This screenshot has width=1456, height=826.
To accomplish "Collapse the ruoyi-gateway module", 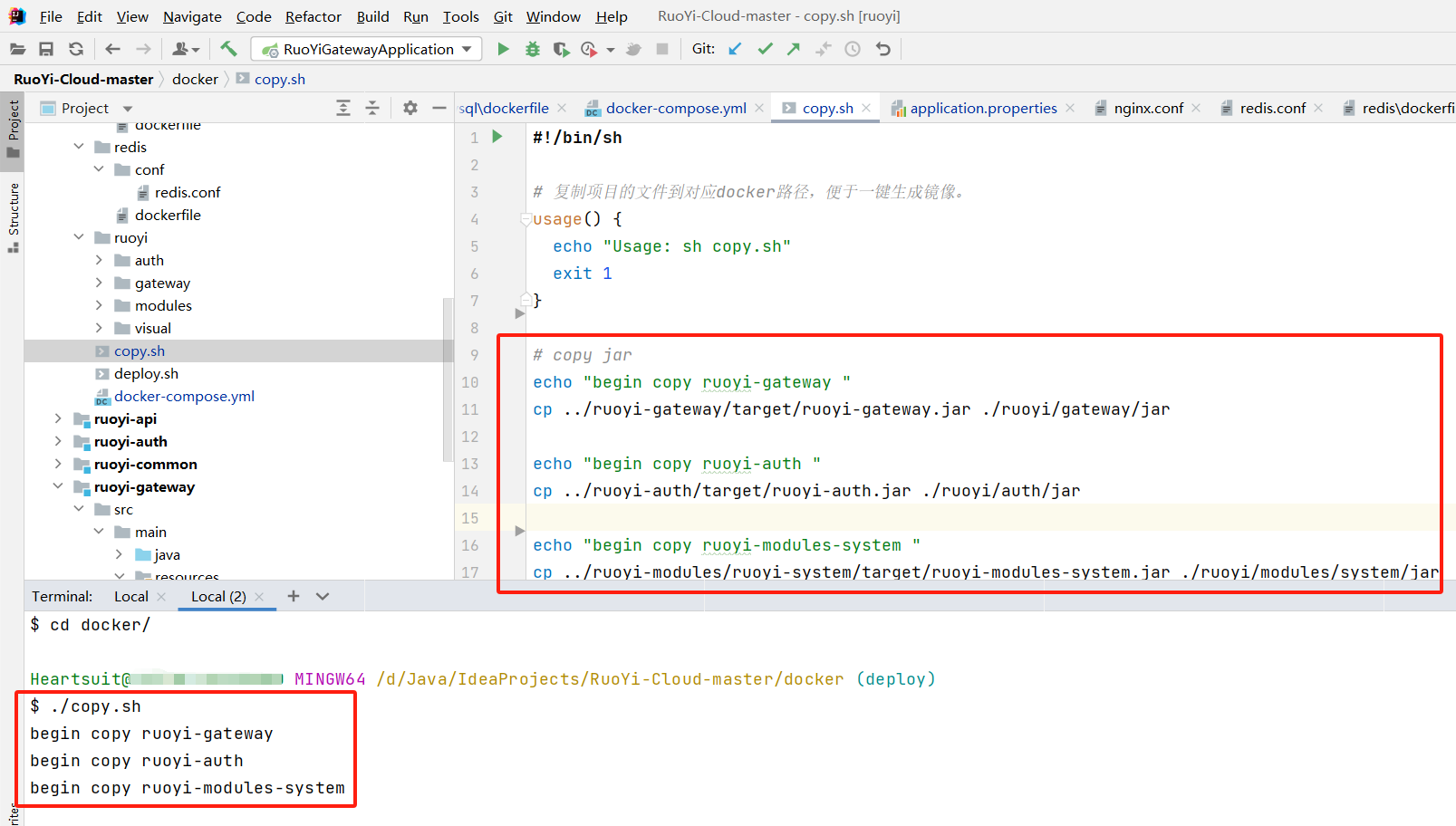I will coord(58,486).
